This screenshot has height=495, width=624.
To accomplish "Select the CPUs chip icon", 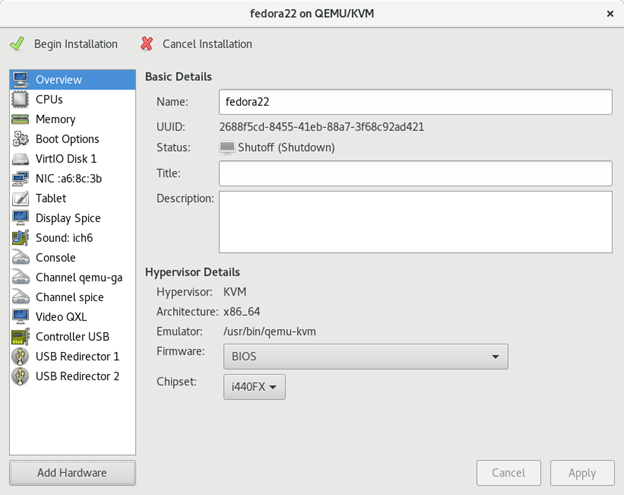I will point(20,99).
